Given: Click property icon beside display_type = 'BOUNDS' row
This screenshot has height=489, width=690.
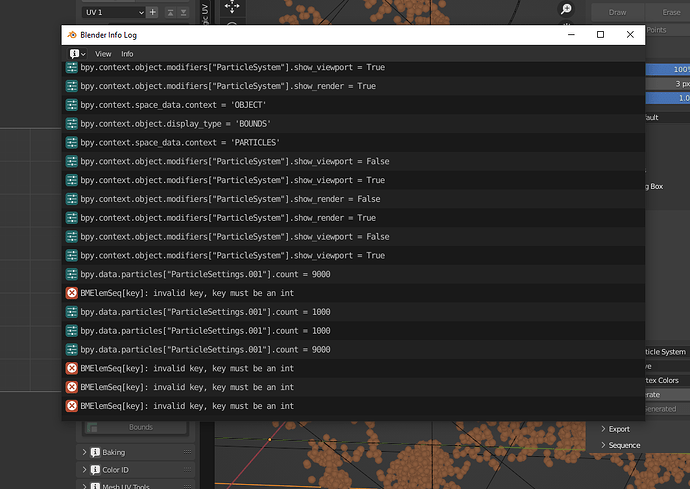Looking at the screenshot, I should [x=72, y=124].
